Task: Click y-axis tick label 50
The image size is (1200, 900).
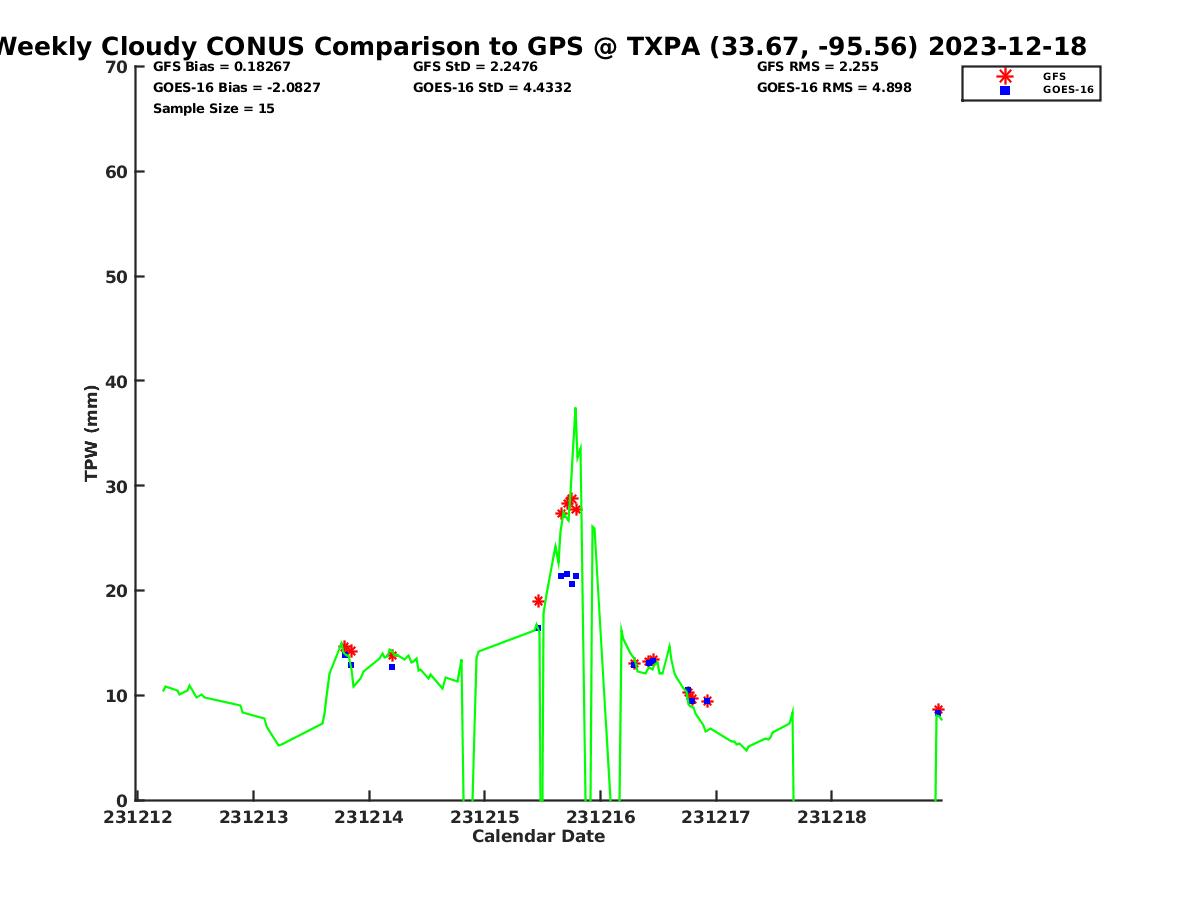Action: pyautogui.click(x=116, y=277)
